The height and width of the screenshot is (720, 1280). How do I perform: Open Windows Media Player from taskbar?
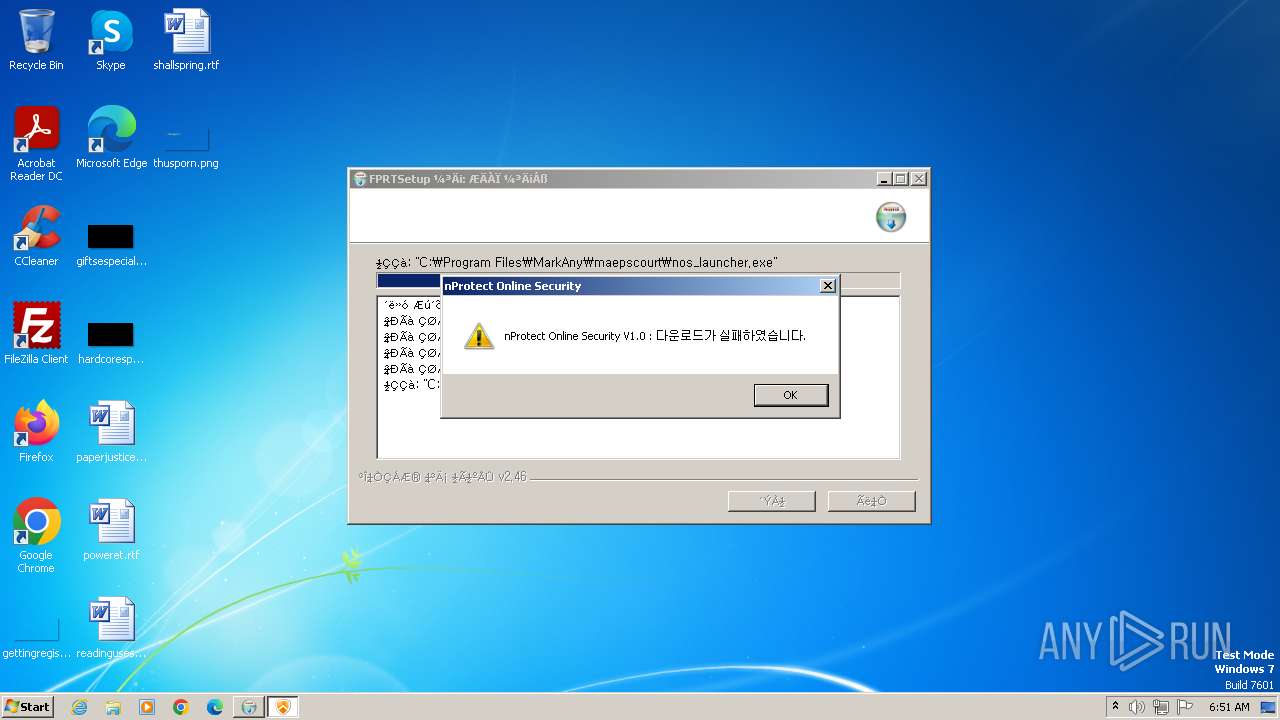(x=147, y=707)
